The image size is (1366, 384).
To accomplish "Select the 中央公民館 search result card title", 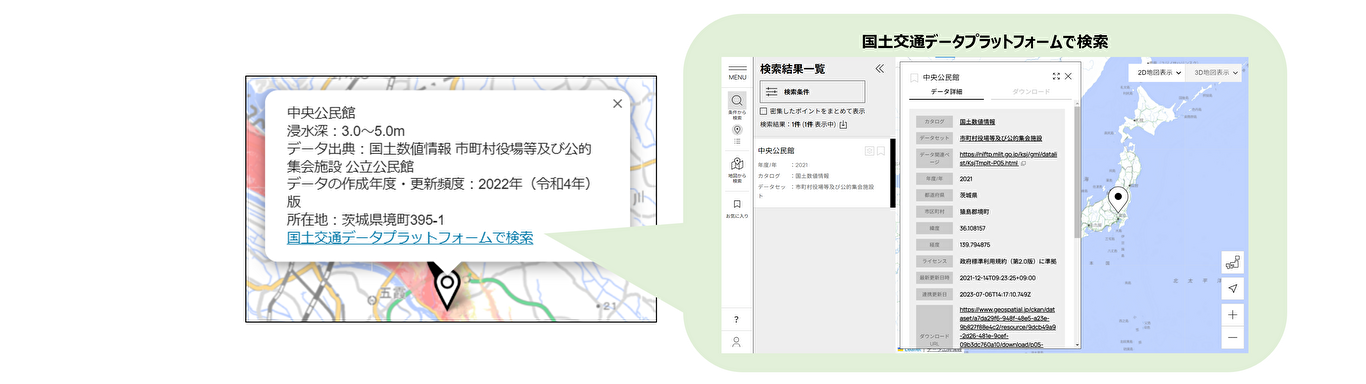I will coord(776,150).
